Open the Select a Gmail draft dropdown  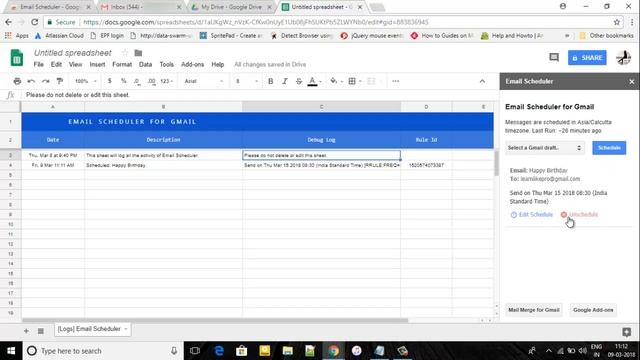[544, 148]
